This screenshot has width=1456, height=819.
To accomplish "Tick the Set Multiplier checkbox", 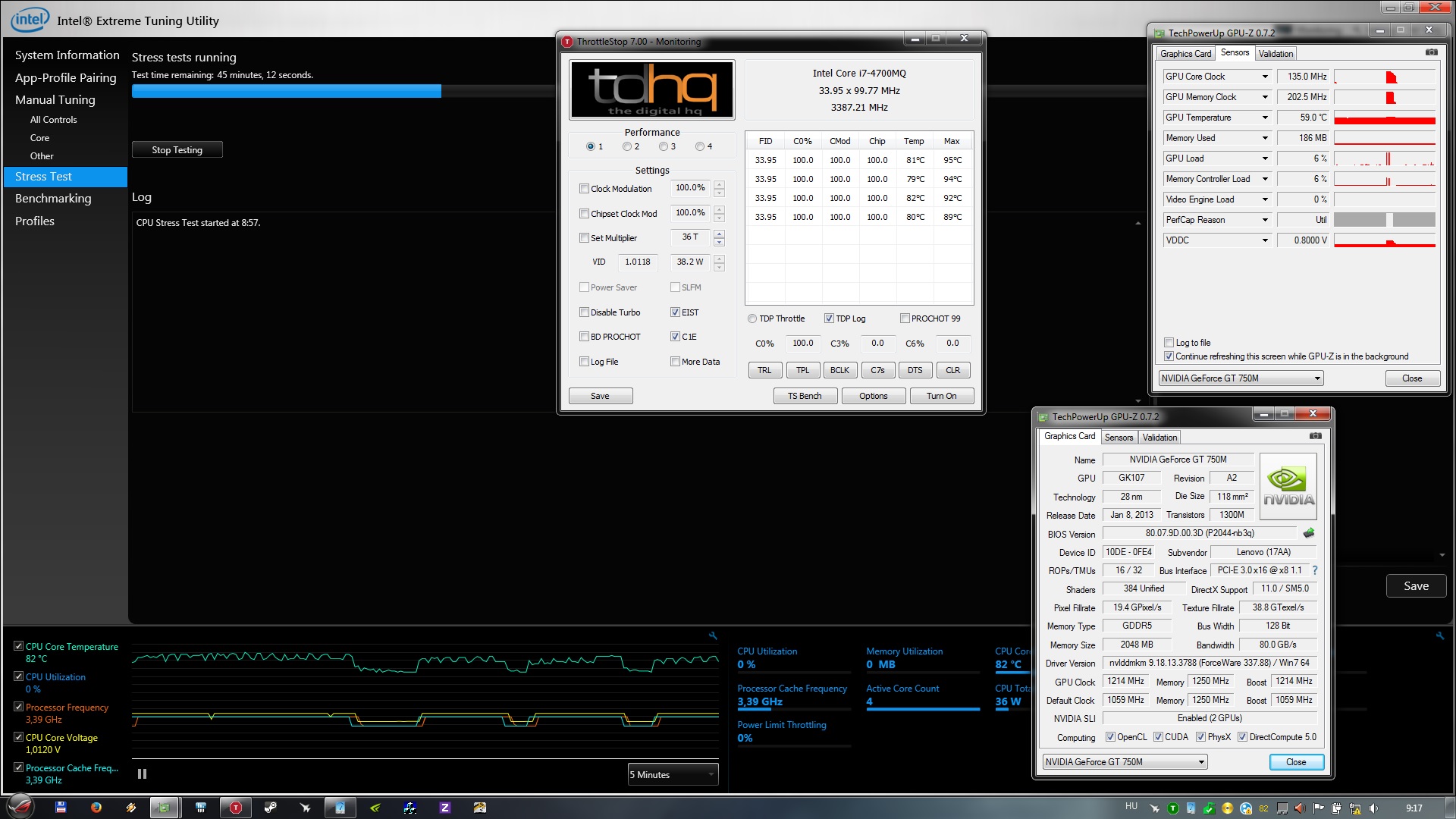I will pos(584,238).
